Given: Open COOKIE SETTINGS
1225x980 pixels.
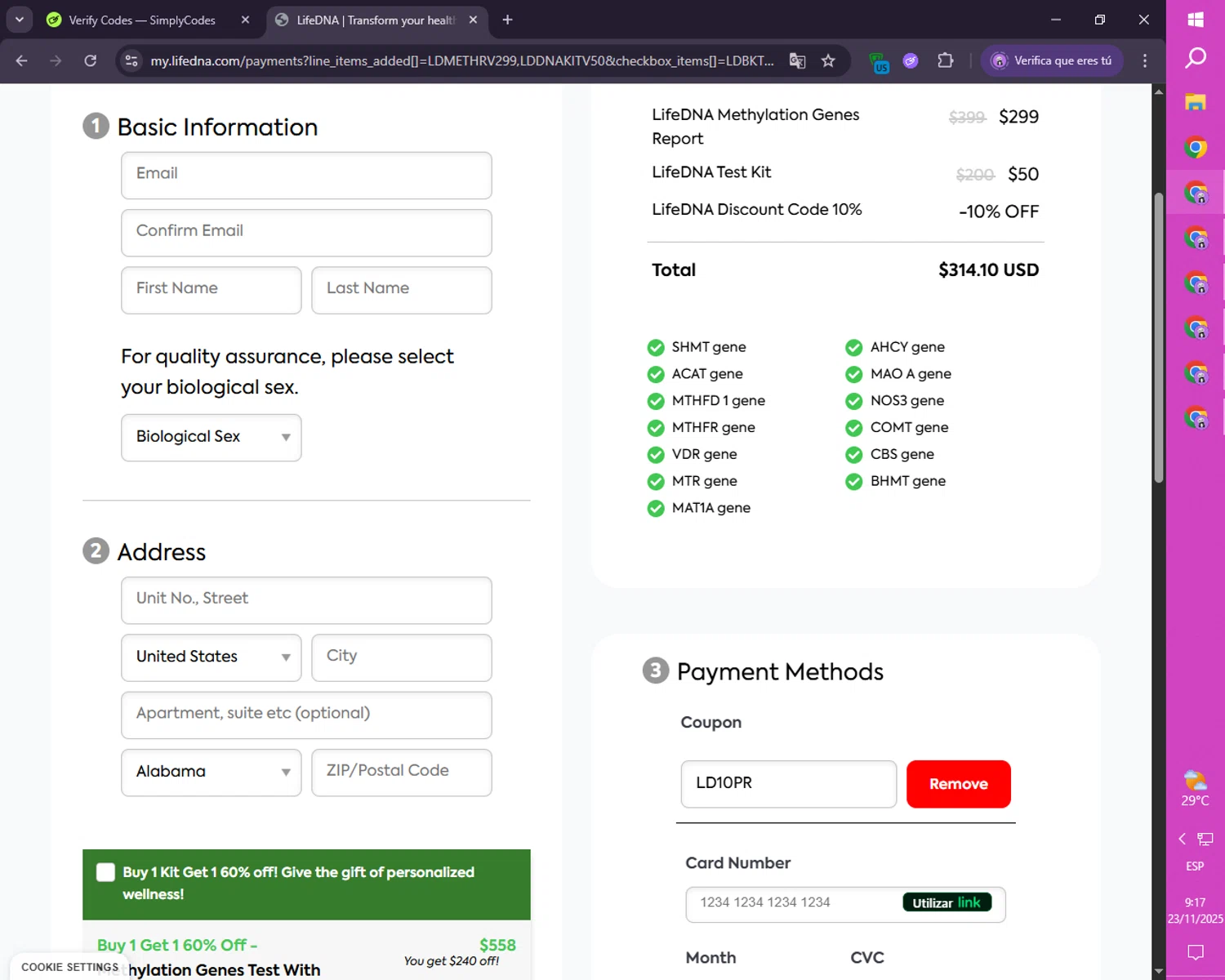Looking at the screenshot, I should (69, 967).
